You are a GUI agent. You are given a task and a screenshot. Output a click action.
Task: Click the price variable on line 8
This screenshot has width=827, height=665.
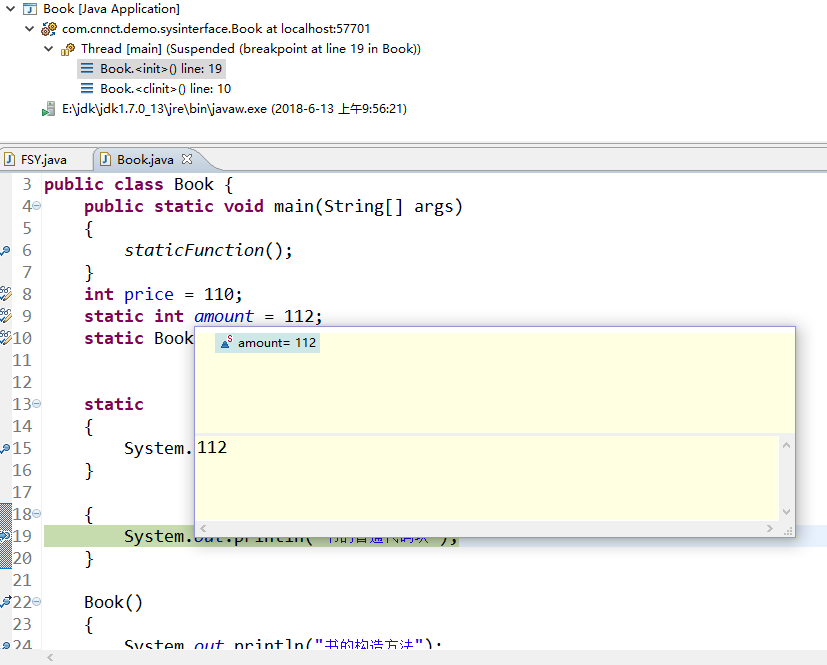[x=149, y=294]
